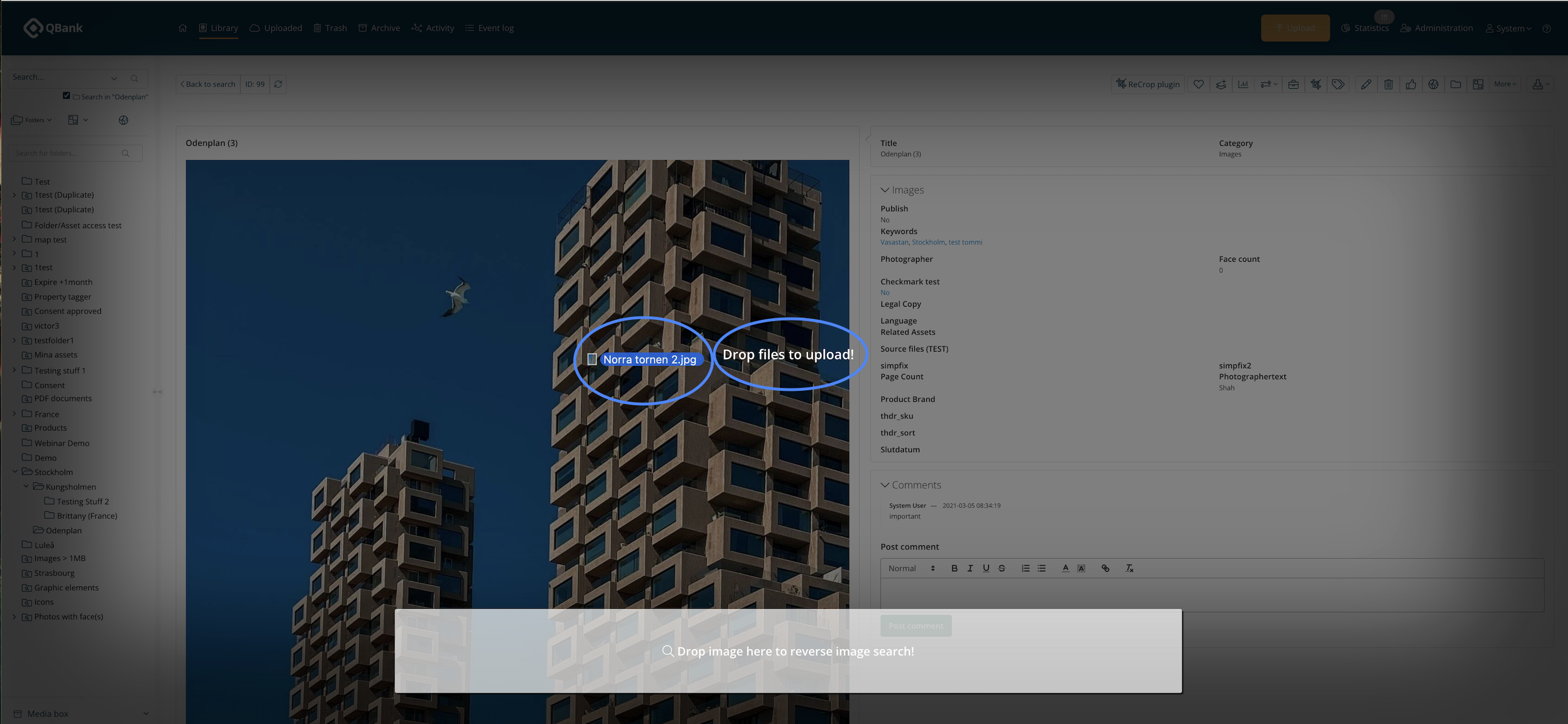1568x724 pixels.
Task: Open the sidebar layout view dropdown
Action: click(x=78, y=120)
